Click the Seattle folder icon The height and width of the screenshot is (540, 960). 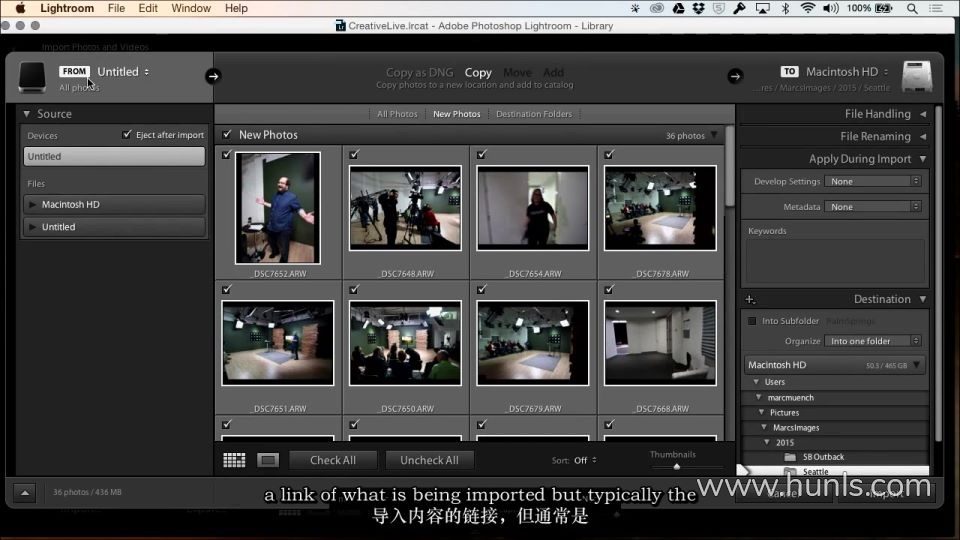pos(790,471)
